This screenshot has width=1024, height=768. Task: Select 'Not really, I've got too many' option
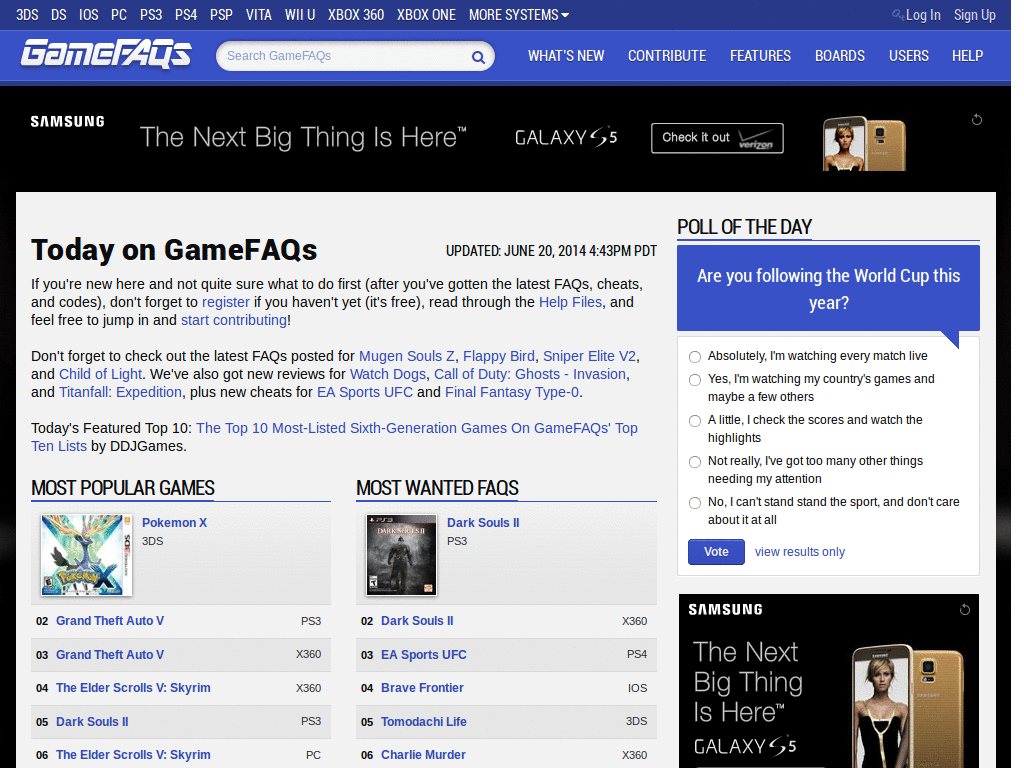(695, 462)
